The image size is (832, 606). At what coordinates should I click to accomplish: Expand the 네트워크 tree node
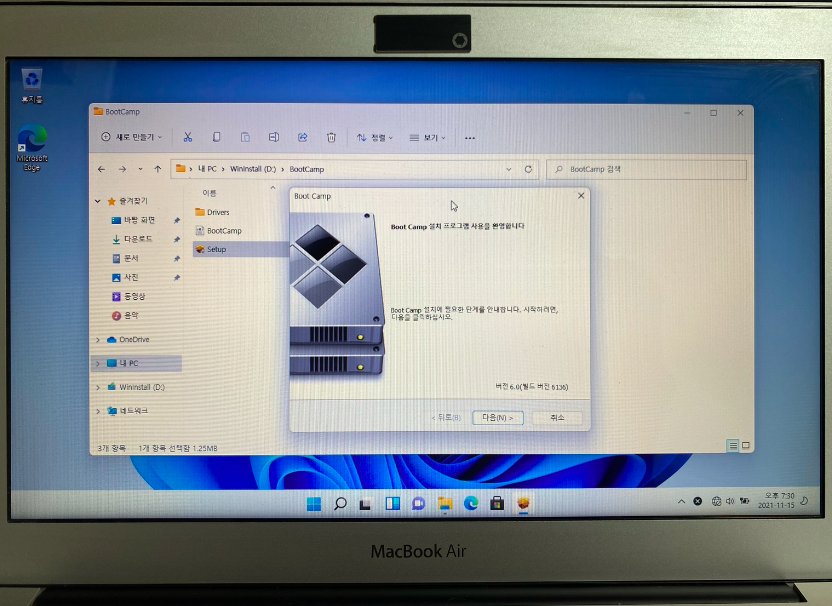coord(98,411)
